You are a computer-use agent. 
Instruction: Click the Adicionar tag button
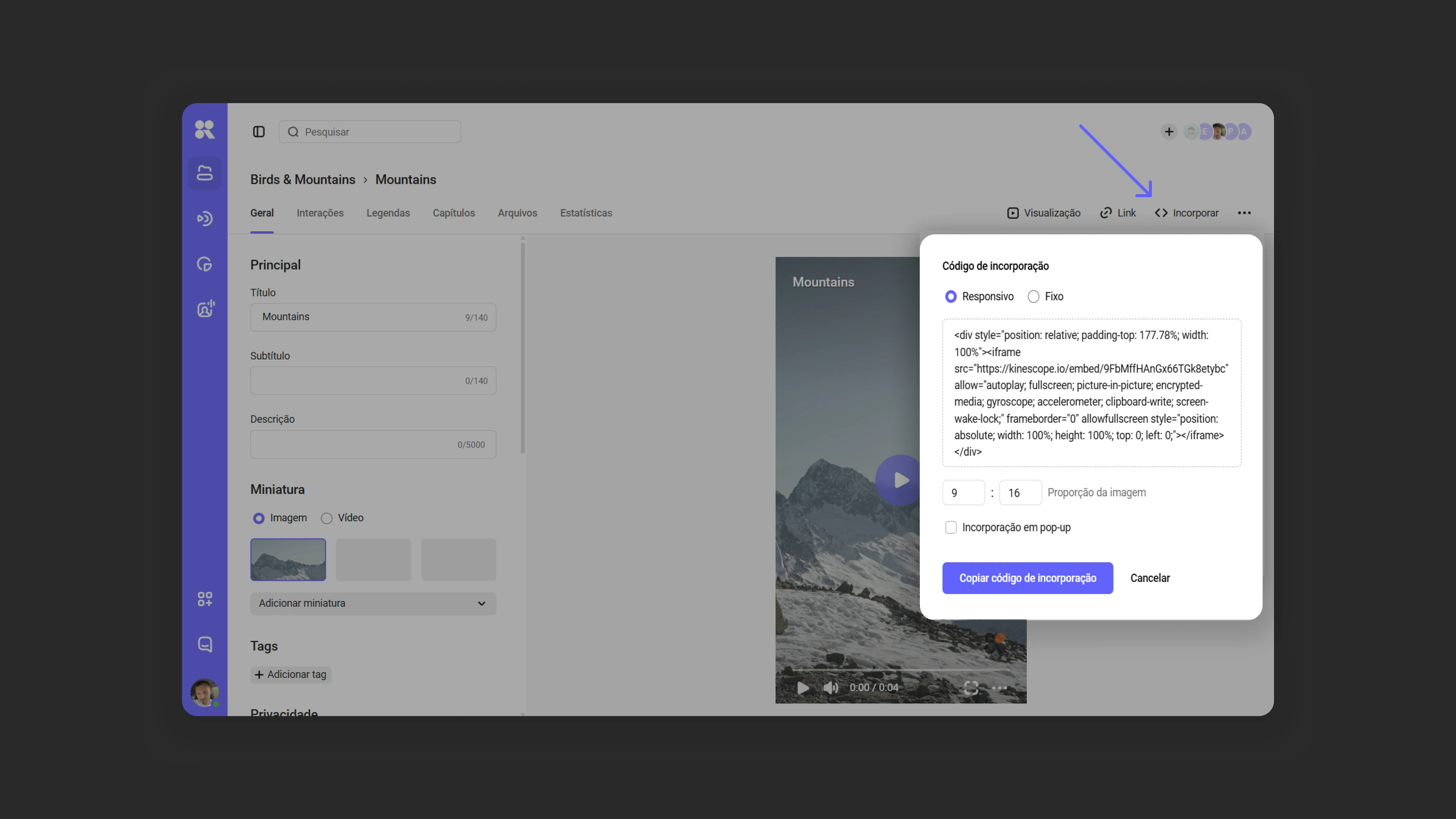tap(290, 675)
